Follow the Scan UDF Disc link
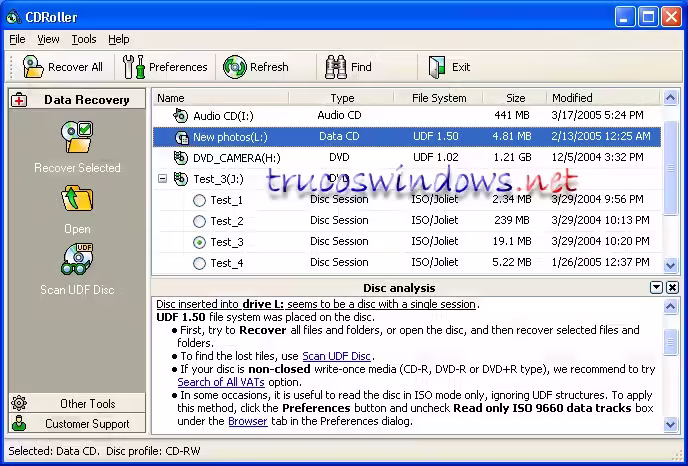The width and height of the screenshot is (688, 466). [x=337, y=356]
